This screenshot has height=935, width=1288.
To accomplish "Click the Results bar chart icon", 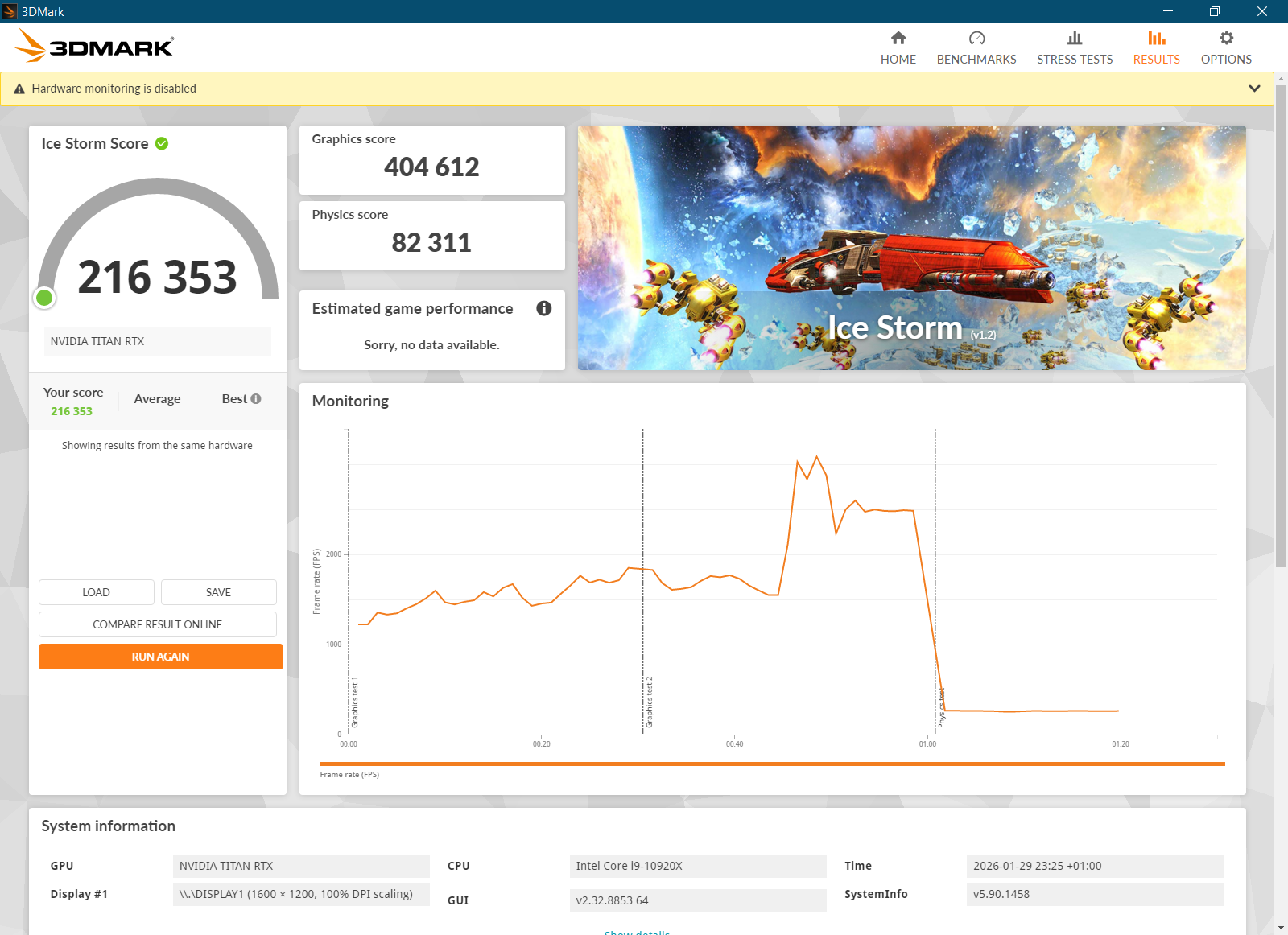I will click(1157, 38).
